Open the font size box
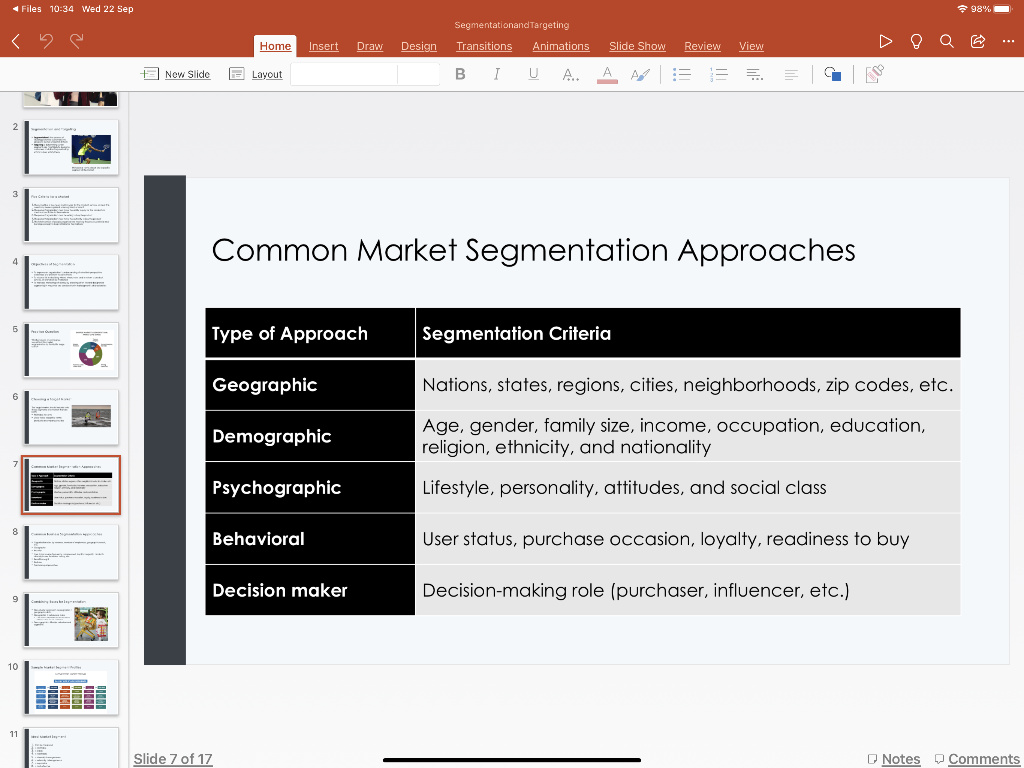The width and height of the screenshot is (1024, 768). point(418,74)
